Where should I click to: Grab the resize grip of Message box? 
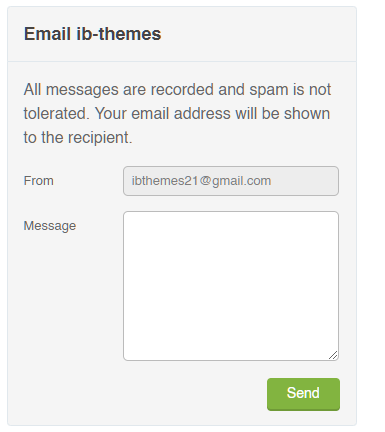[333, 355]
